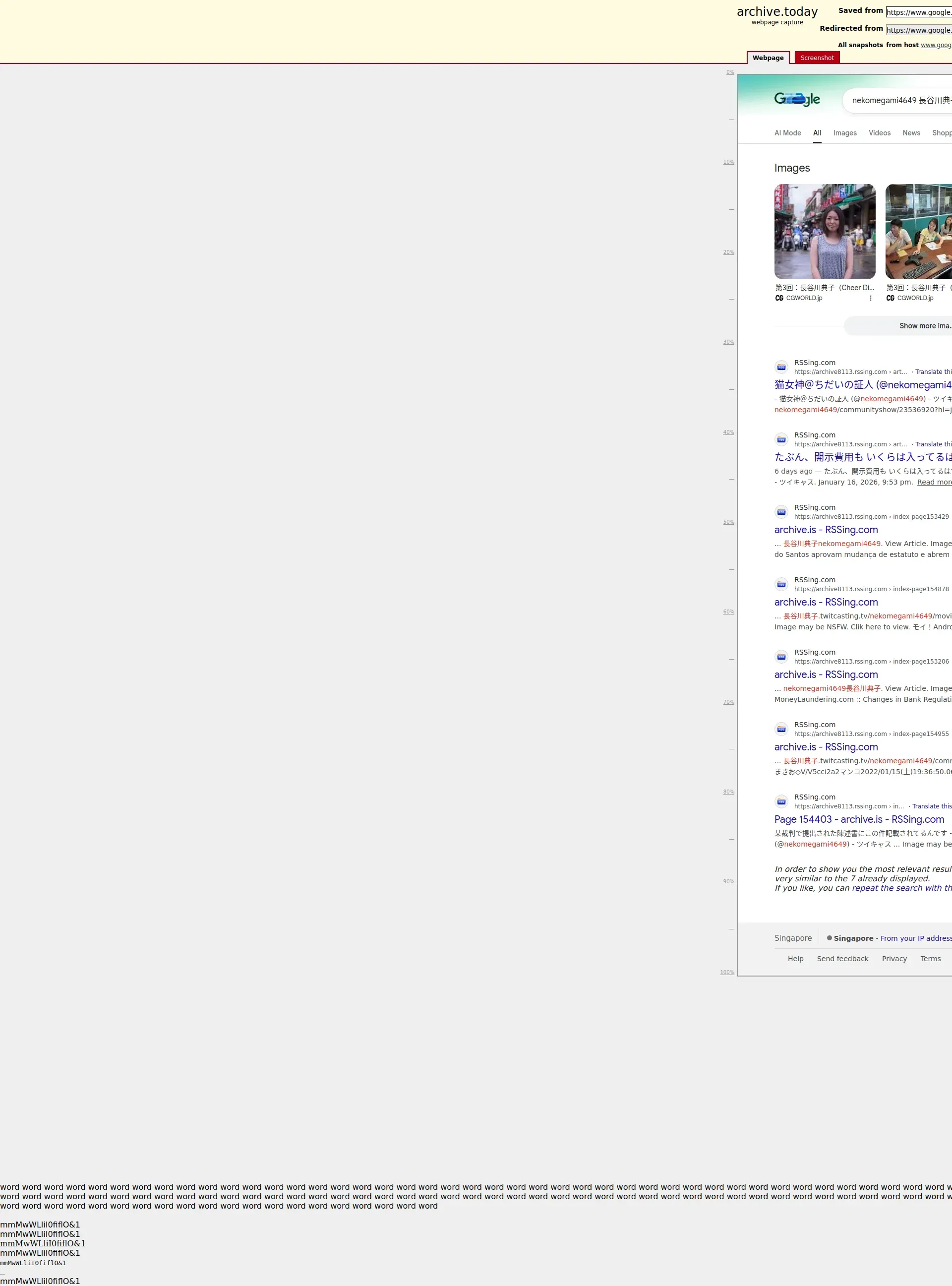The width and height of the screenshot is (952, 1286).
Task: Click CGWORLD.jp favicon under second image
Action: click(891, 298)
